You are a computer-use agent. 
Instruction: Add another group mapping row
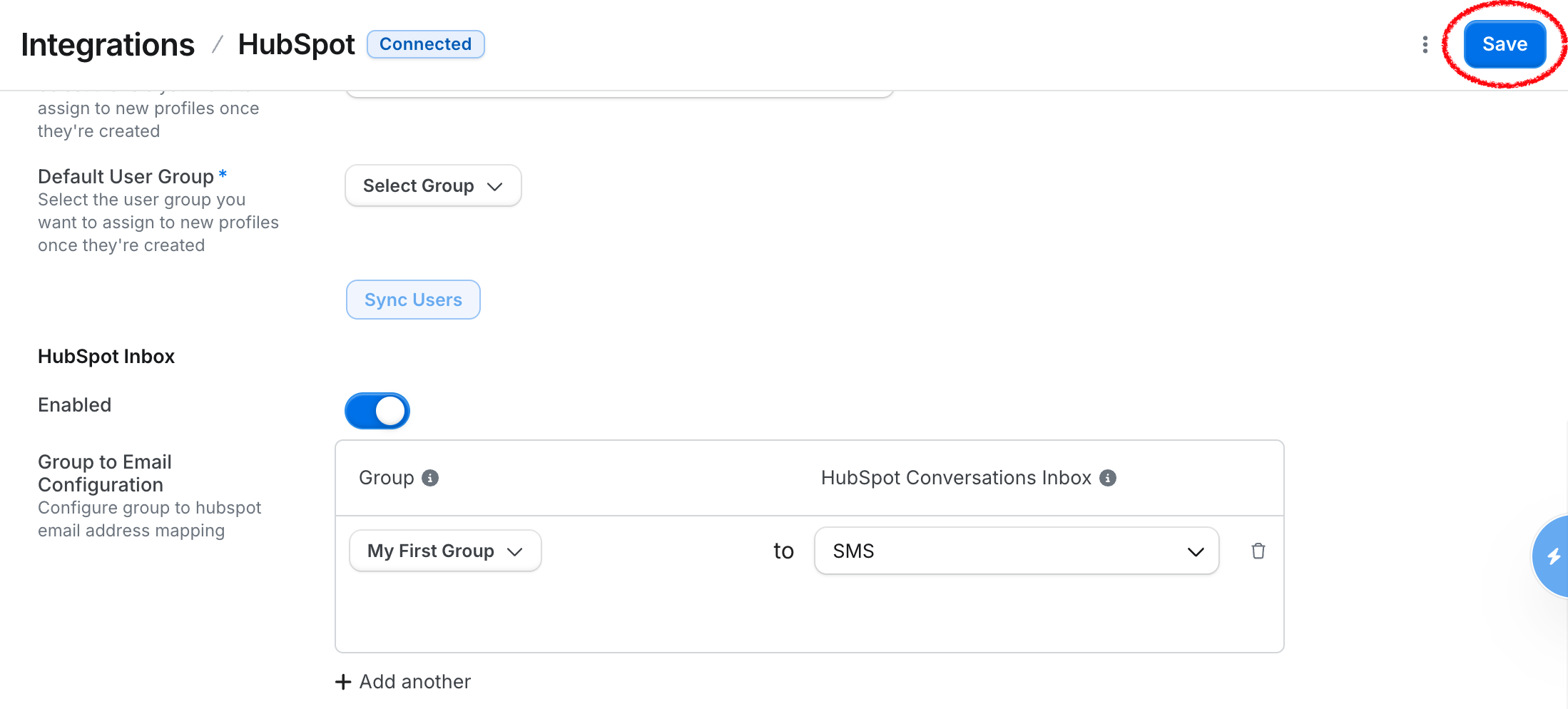pyautogui.click(x=403, y=682)
